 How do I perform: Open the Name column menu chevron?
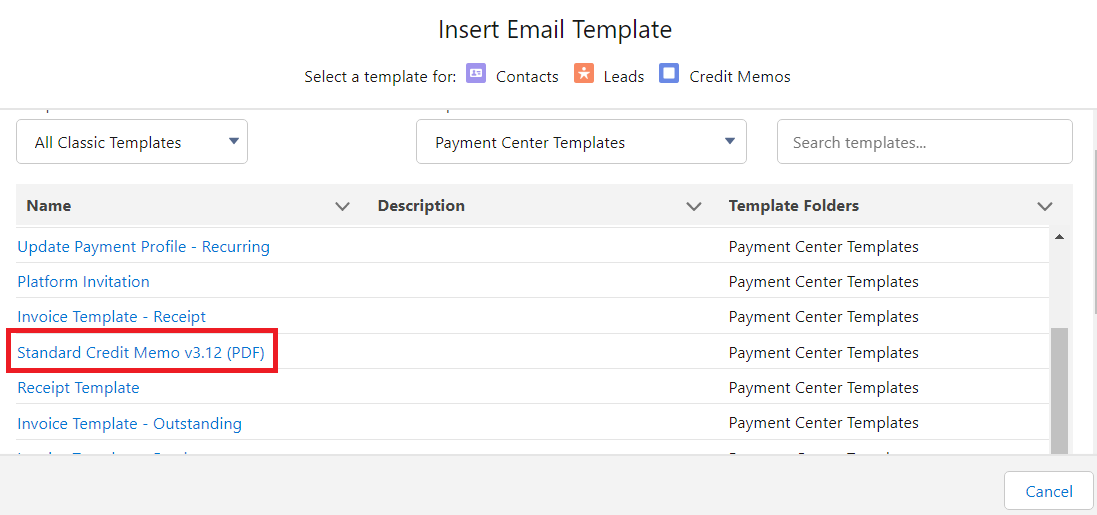(x=343, y=206)
